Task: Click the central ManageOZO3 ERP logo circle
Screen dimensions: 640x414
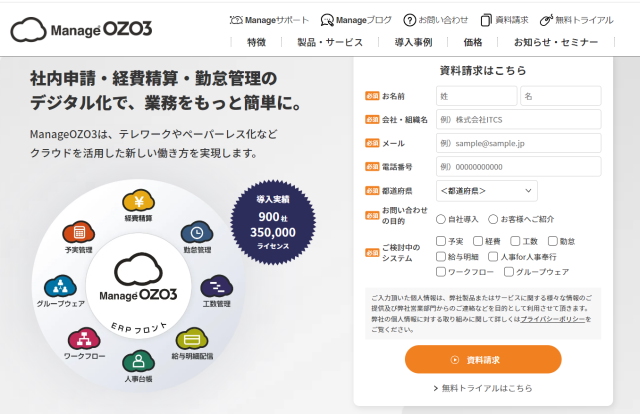Action: pyautogui.click(x=138, y=286)
